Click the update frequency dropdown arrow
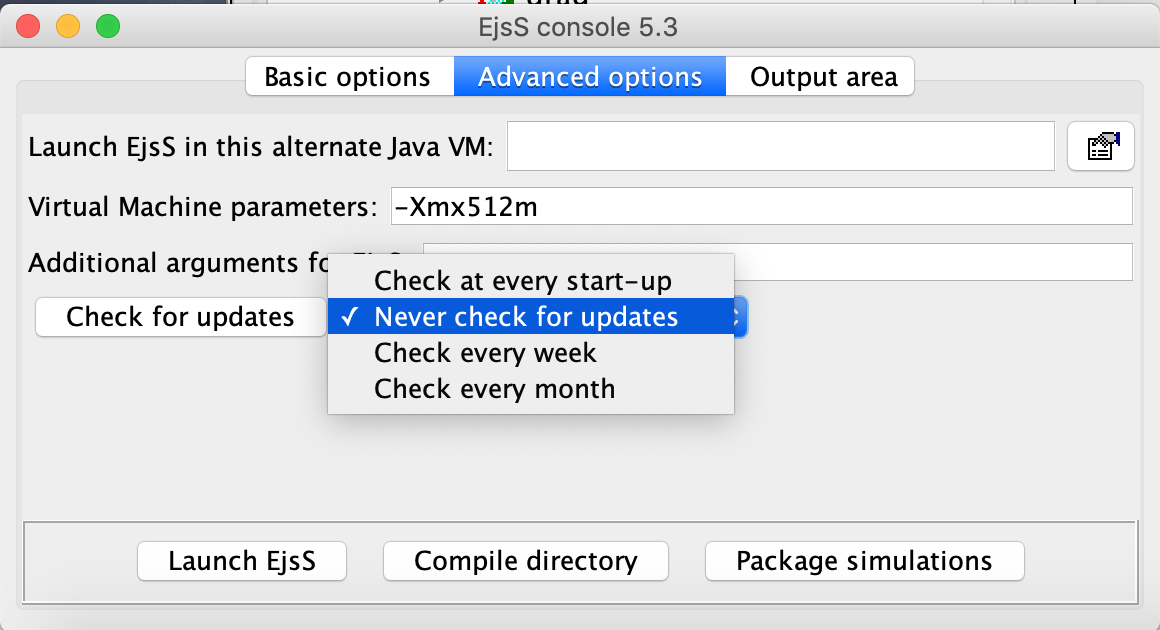Viewport: 1160px width, 630px height. pos(740,318)
